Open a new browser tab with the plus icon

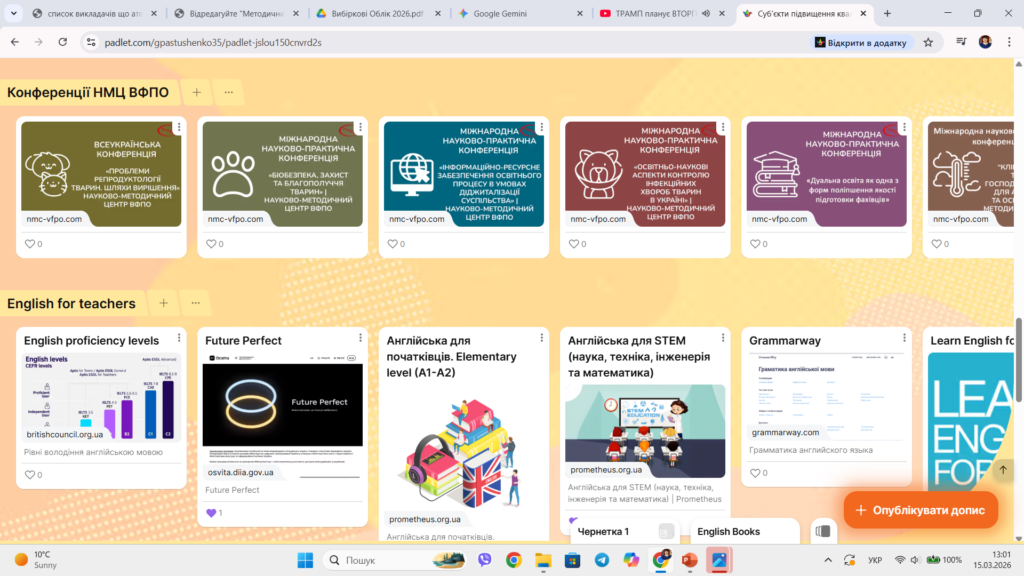[887, 14]
